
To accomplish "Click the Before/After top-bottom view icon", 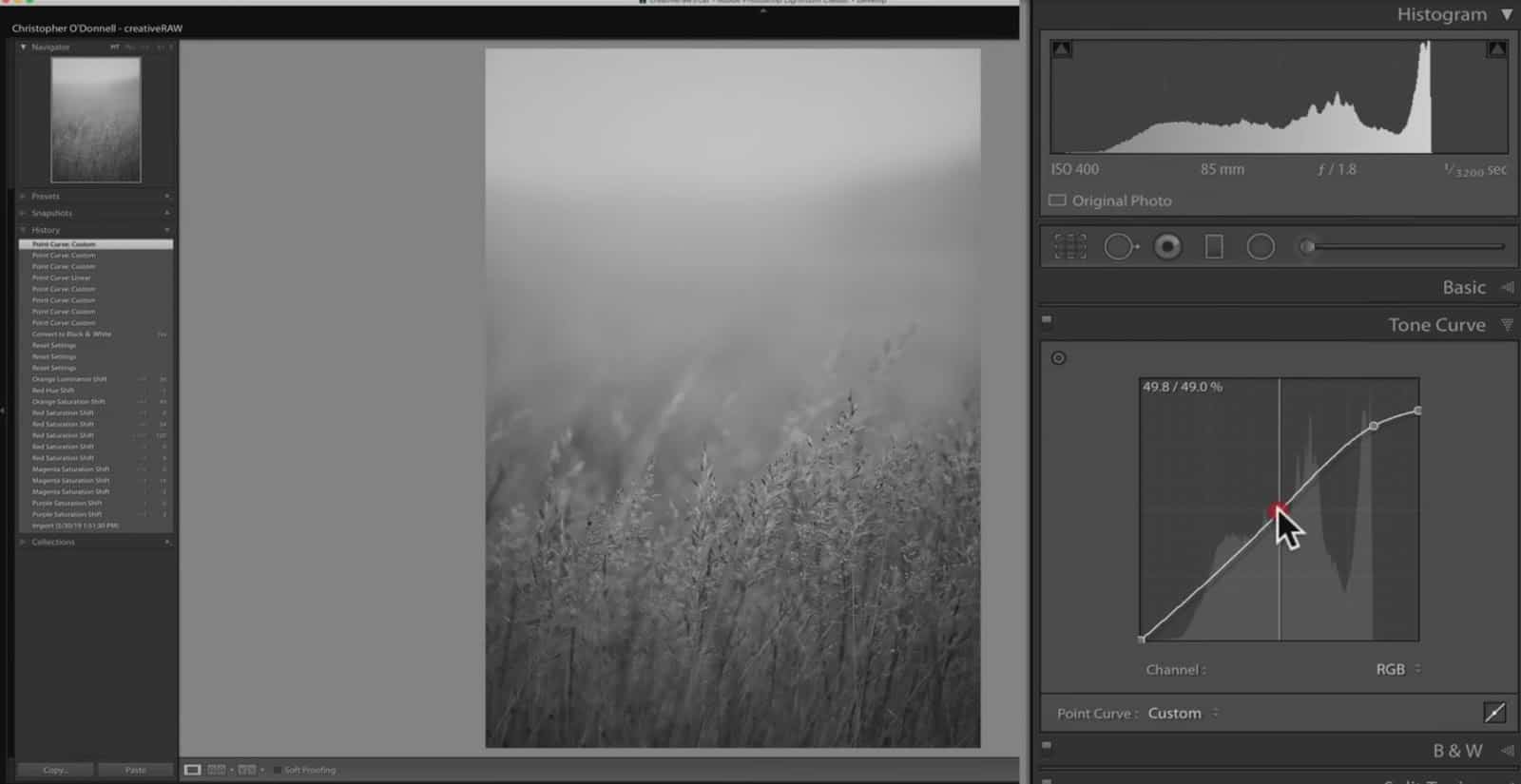I will tap(247, 770).
